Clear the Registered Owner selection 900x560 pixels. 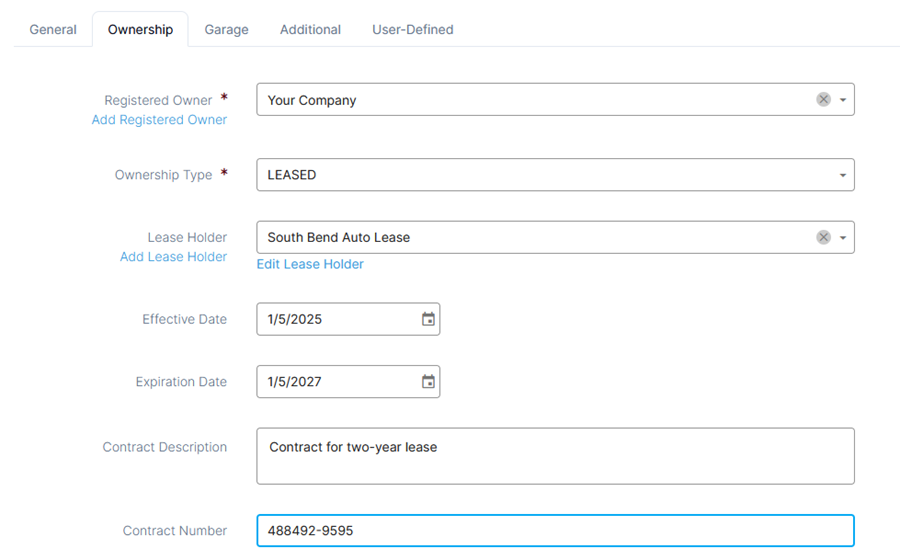[x=823, y=99]
